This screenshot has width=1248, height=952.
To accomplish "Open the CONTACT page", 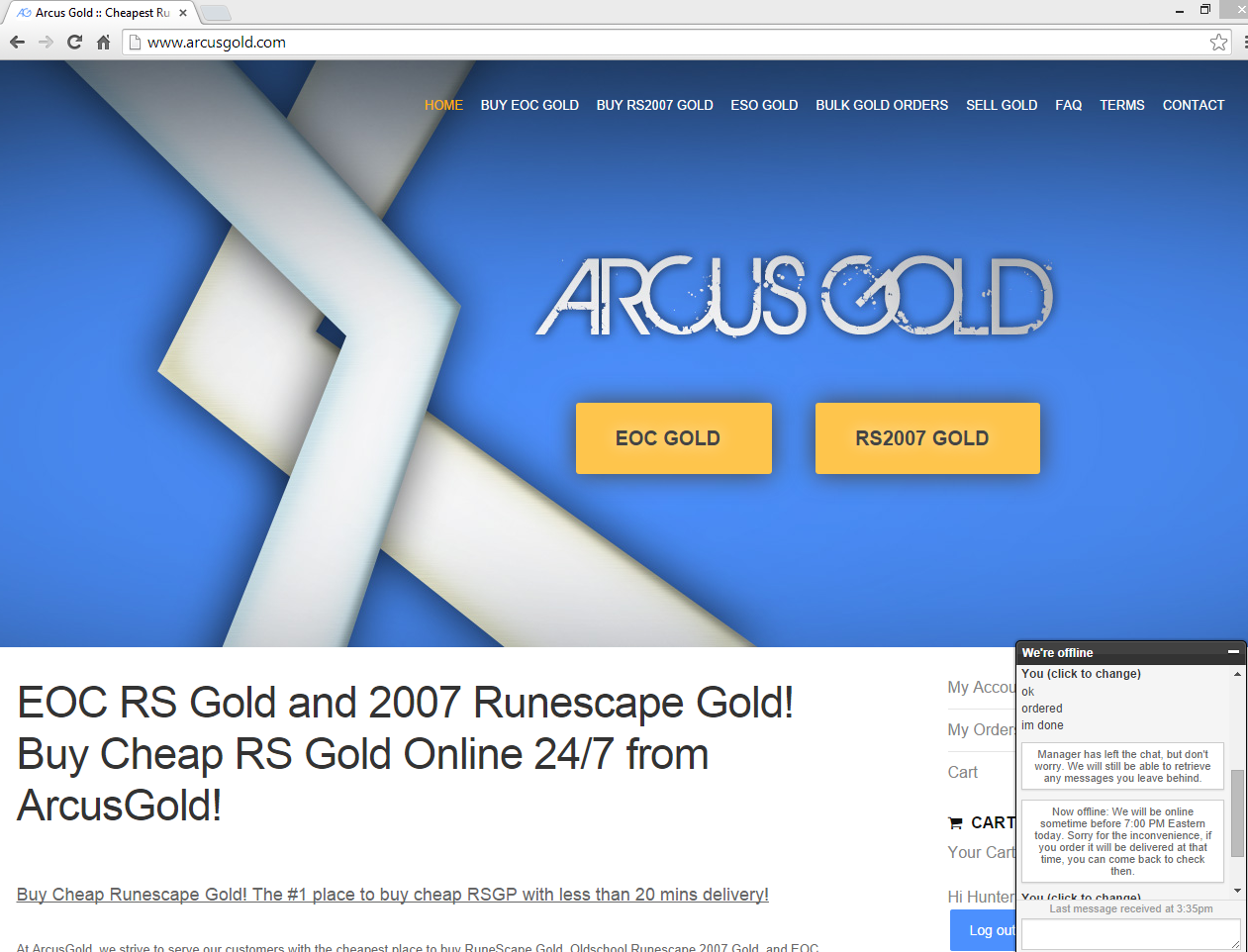I will click(x=1193, y=105).
